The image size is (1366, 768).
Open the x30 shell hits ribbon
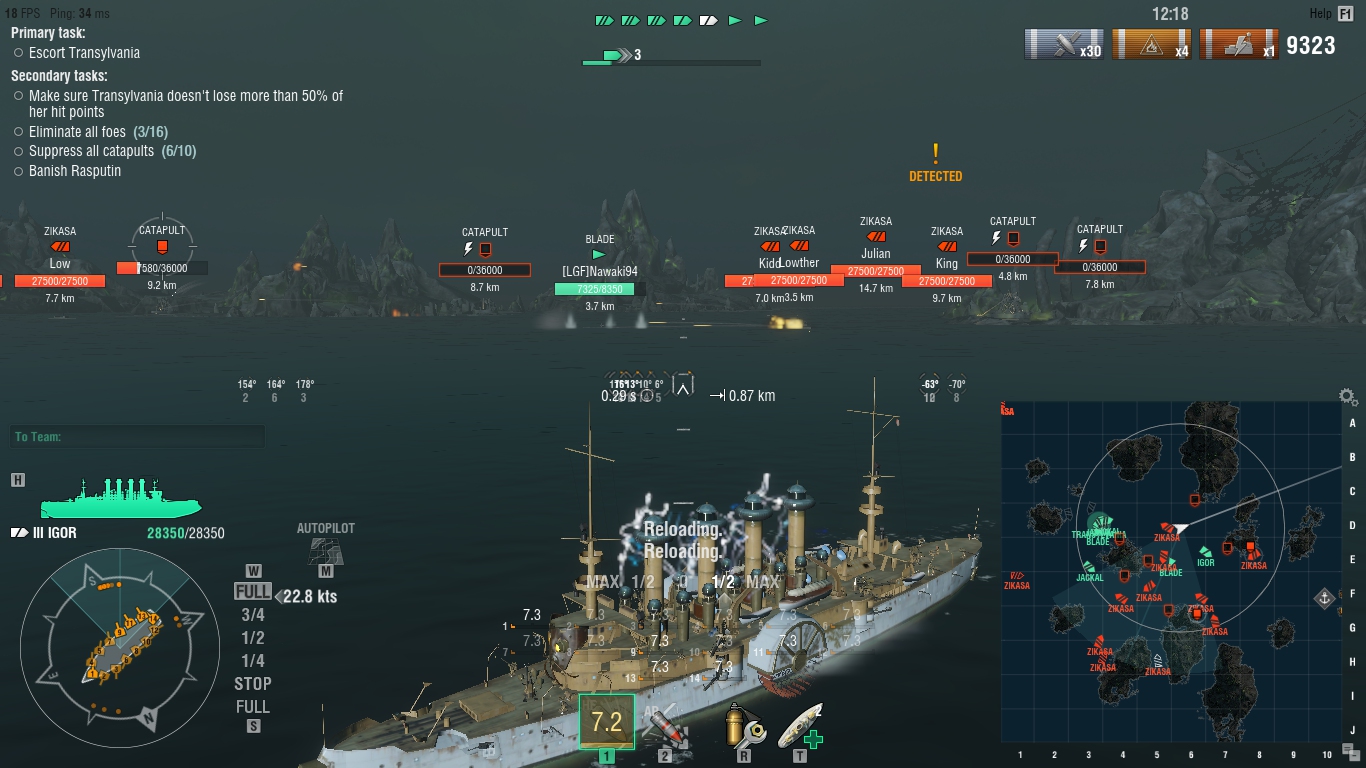[x=1065, y=45]
